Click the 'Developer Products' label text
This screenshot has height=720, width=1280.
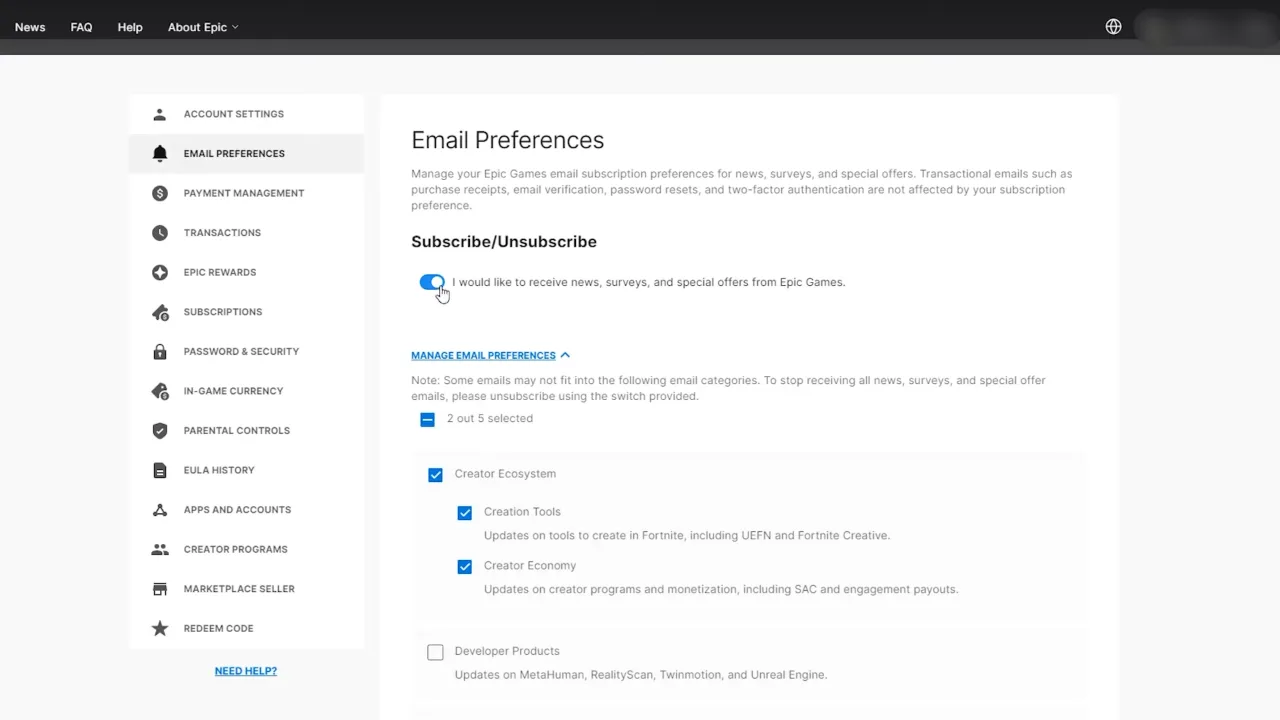coord(507,651)
